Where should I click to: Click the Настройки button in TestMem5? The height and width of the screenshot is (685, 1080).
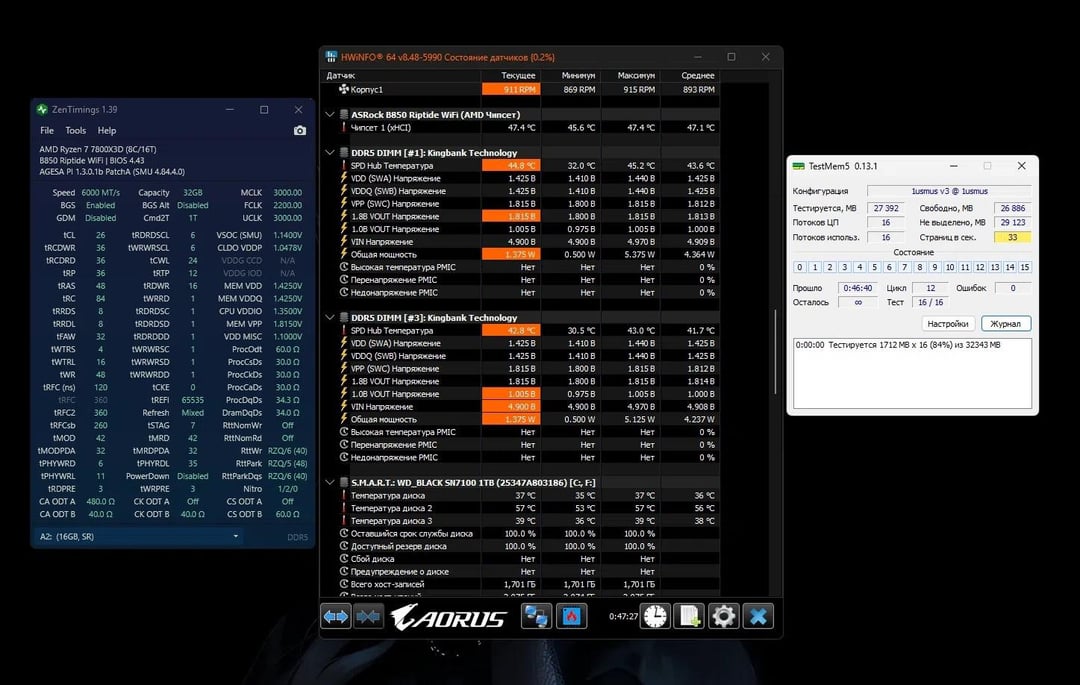coord(948,324)
